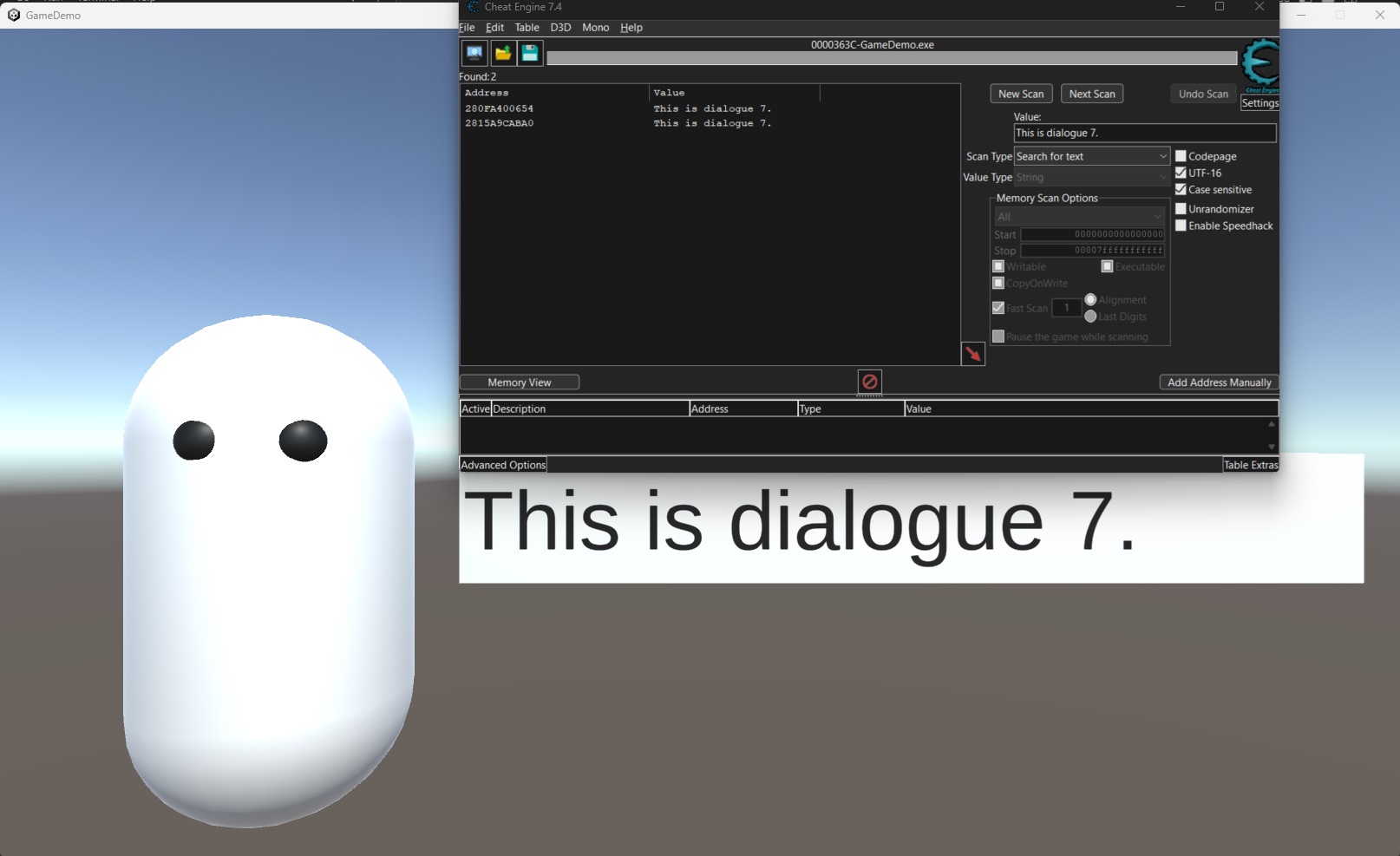Open the memory region All dropdown
This screenshot has height=856, width=1400.
tap(1079, 217)
